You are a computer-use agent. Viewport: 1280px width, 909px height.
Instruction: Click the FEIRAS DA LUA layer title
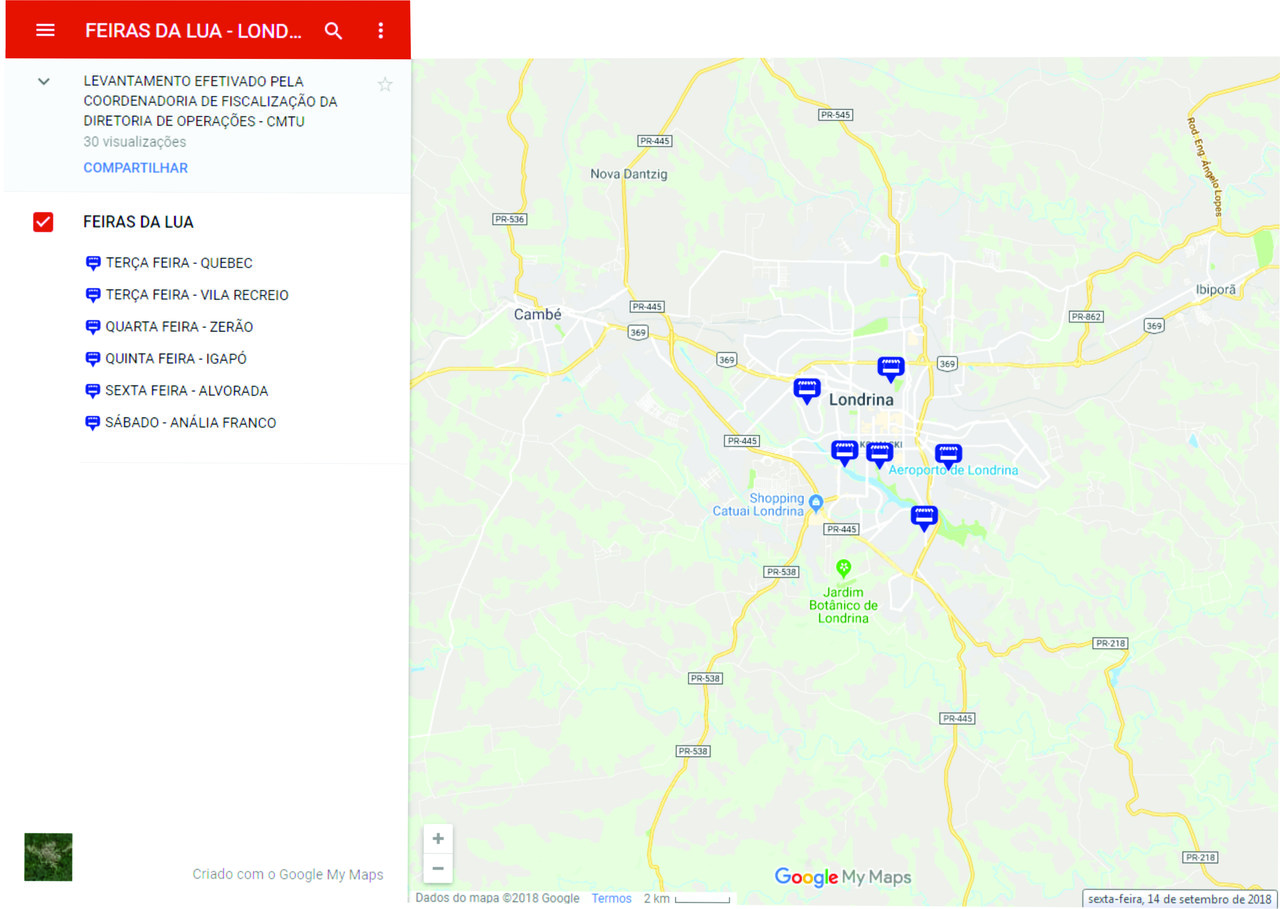pyautogui.click(x=138, y=222)
